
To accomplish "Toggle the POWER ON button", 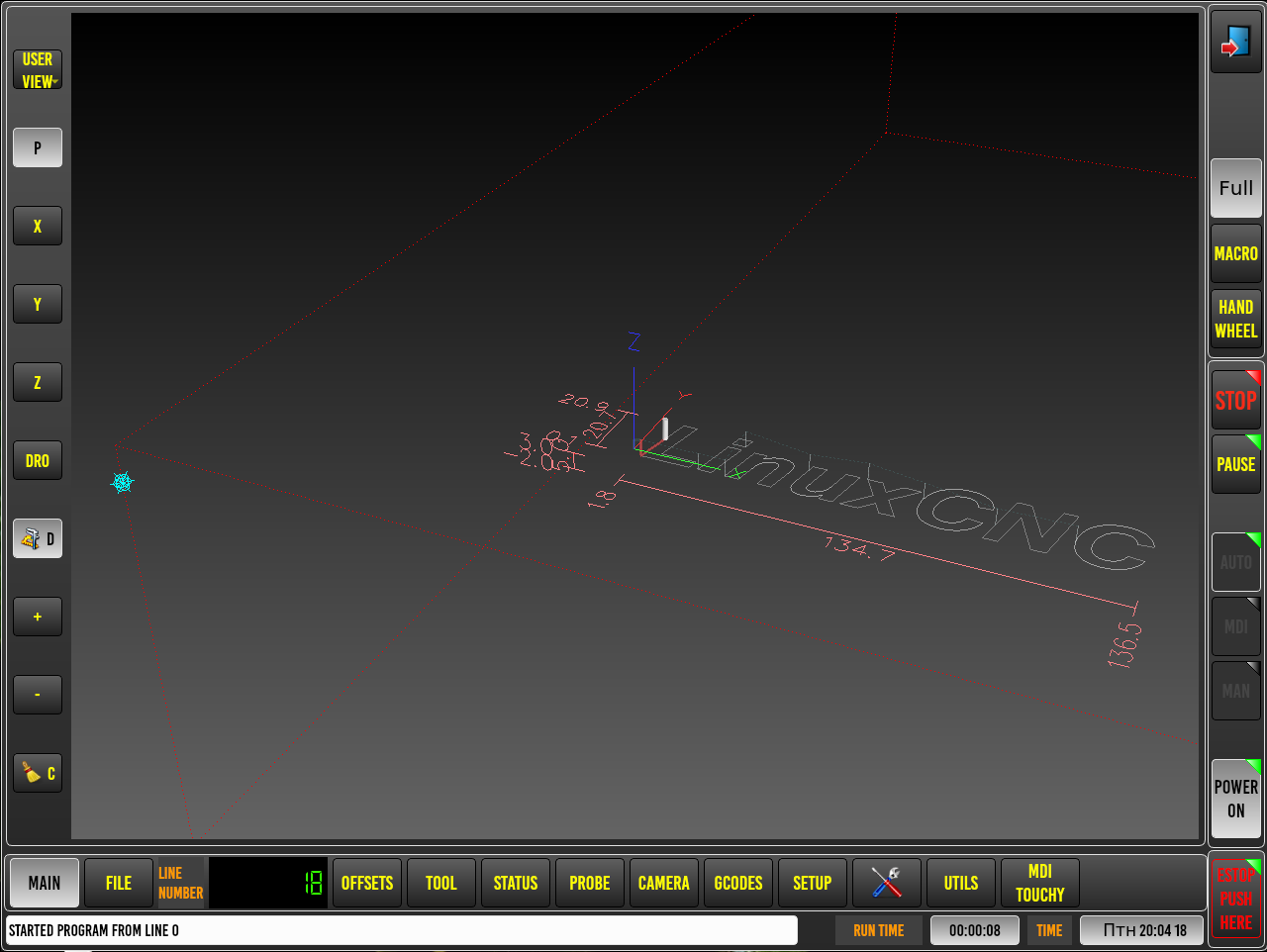I will coord(1236,799).
